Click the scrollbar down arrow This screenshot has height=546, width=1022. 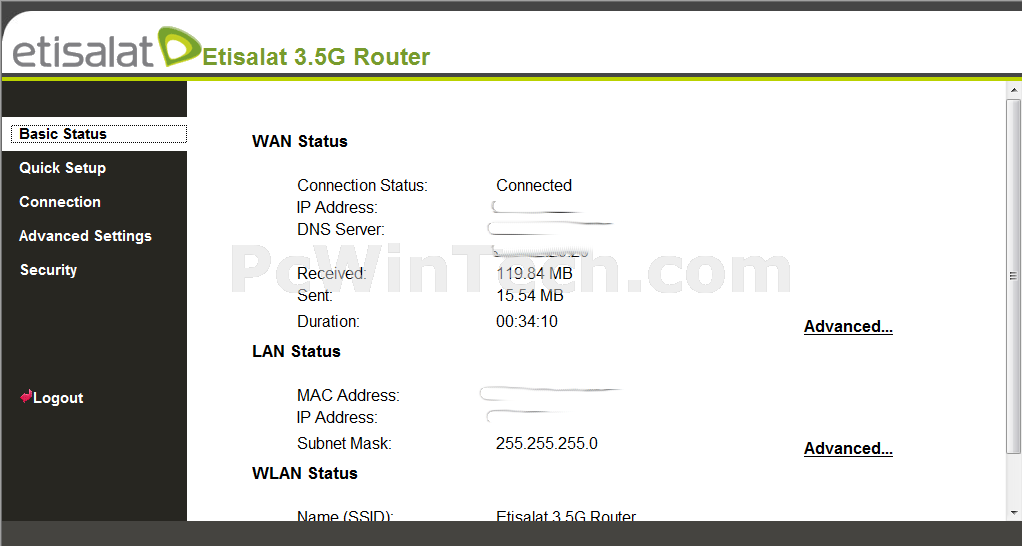click(1014, 513)
